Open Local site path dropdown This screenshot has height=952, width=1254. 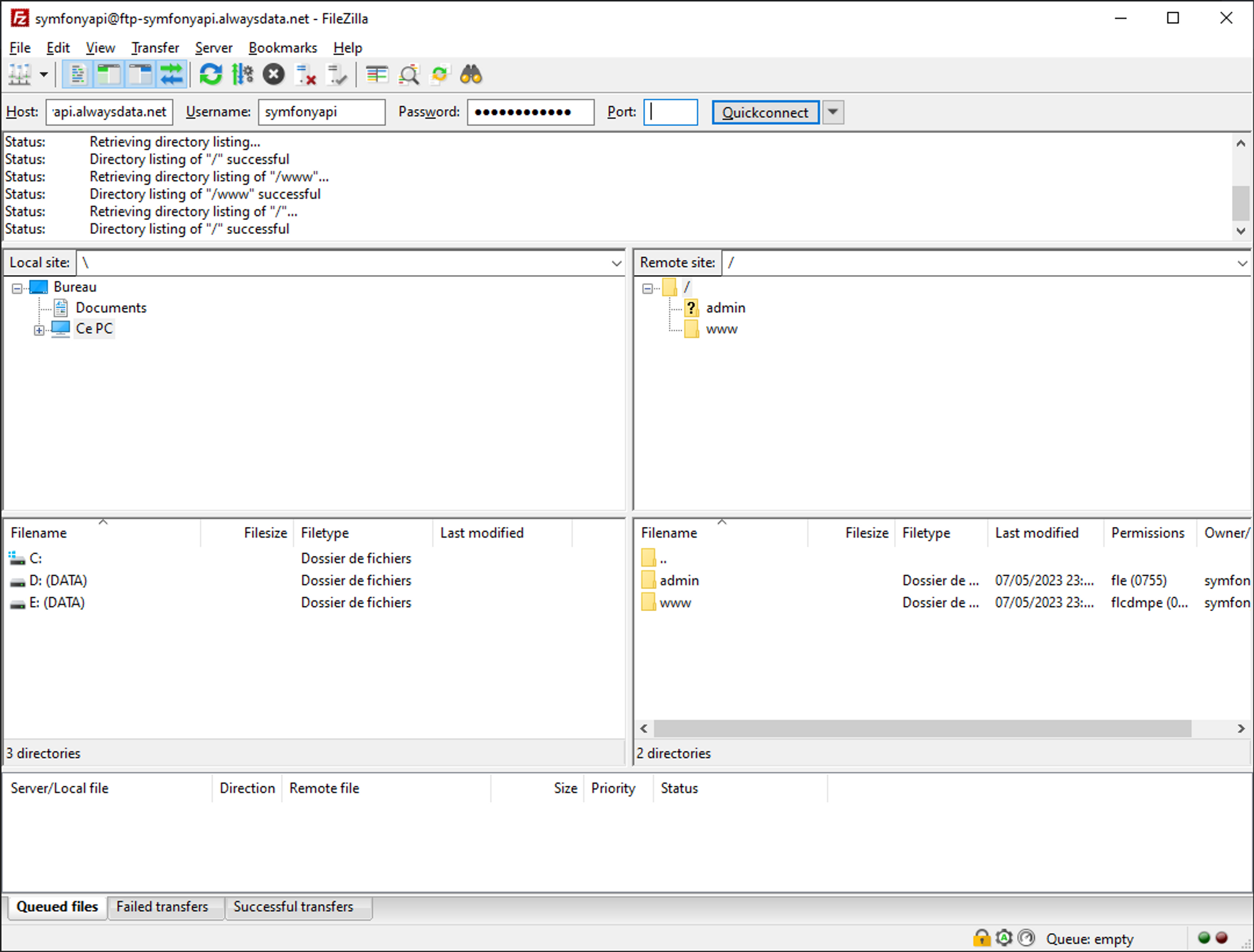click(616, 263)
